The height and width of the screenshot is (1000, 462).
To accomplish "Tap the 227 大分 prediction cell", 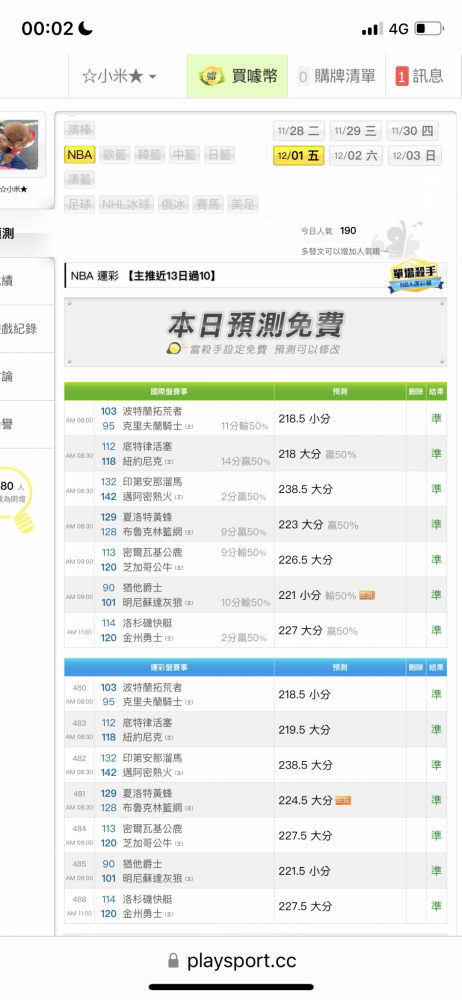I will point(340,631).
